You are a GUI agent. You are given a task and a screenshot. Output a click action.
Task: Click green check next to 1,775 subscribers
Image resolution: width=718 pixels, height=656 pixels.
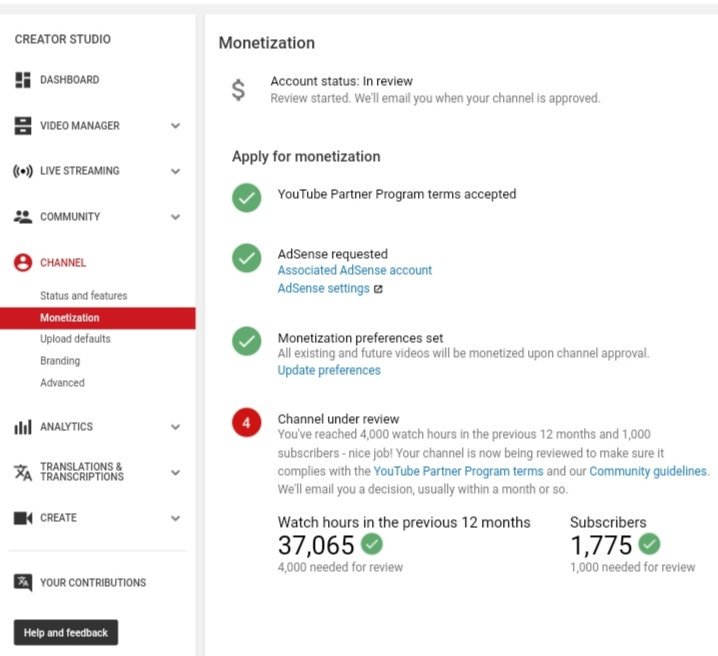(x=649, y=544)
